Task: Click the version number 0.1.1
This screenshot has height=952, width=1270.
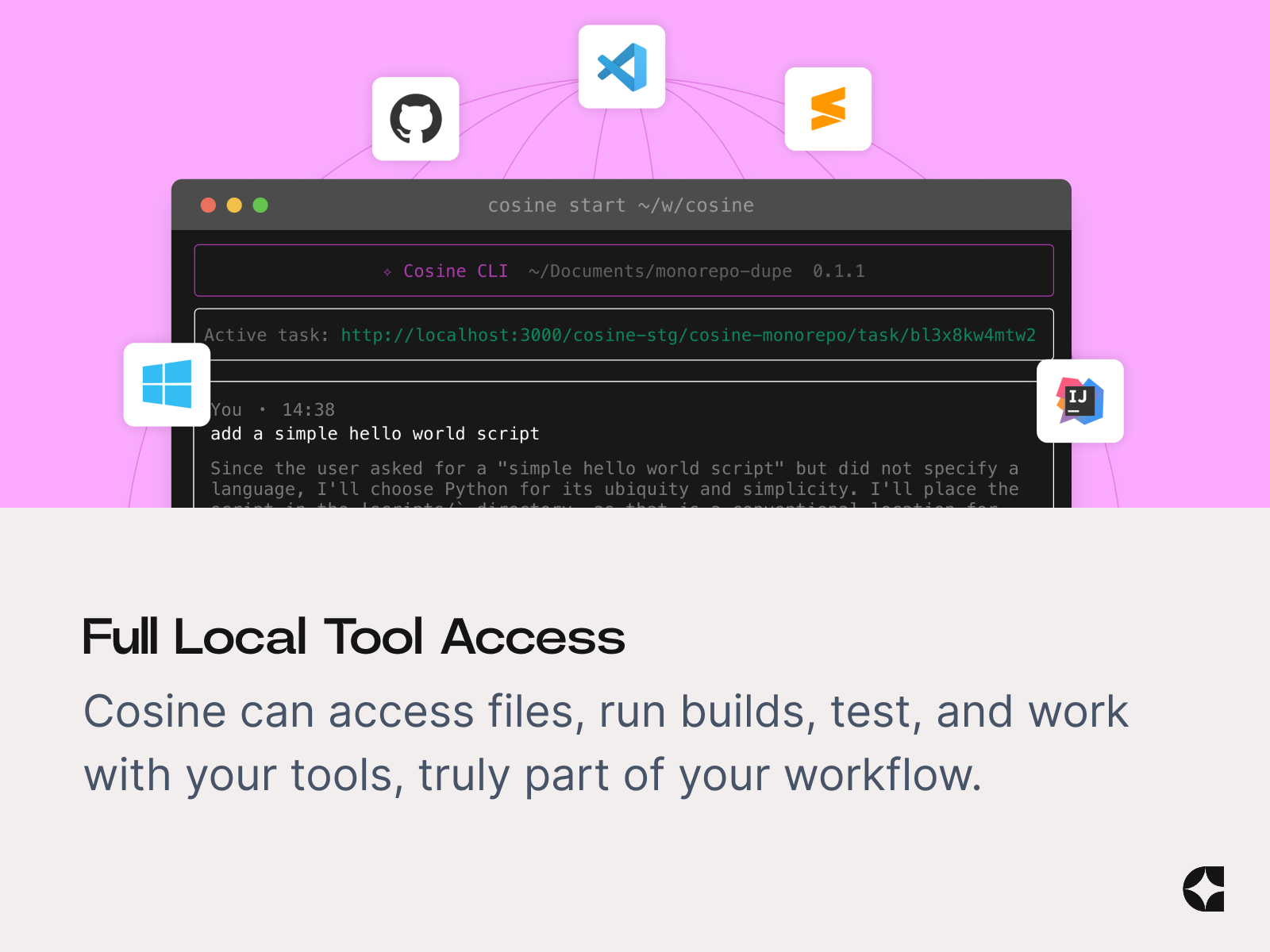Action: pos(840,271)
